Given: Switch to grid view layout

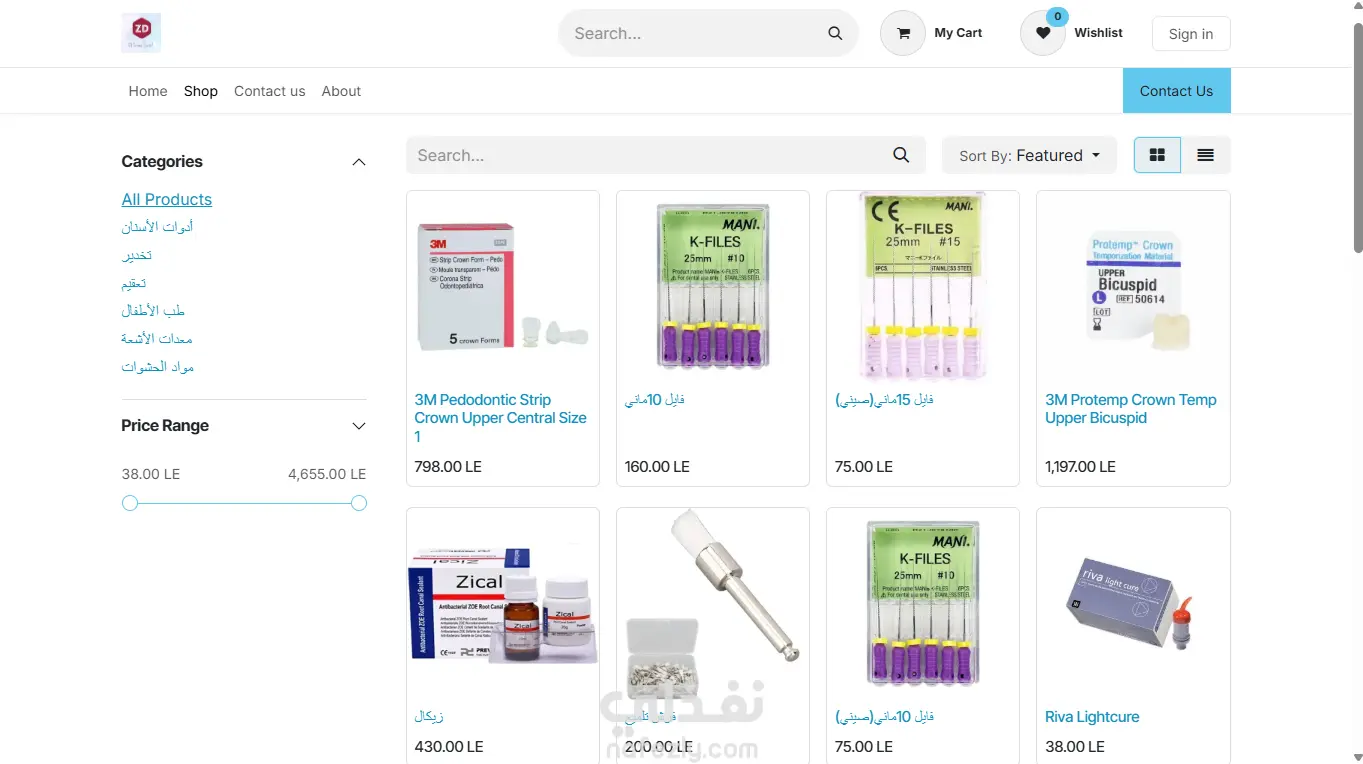Looking at the screenshot, I should 1157,155.
